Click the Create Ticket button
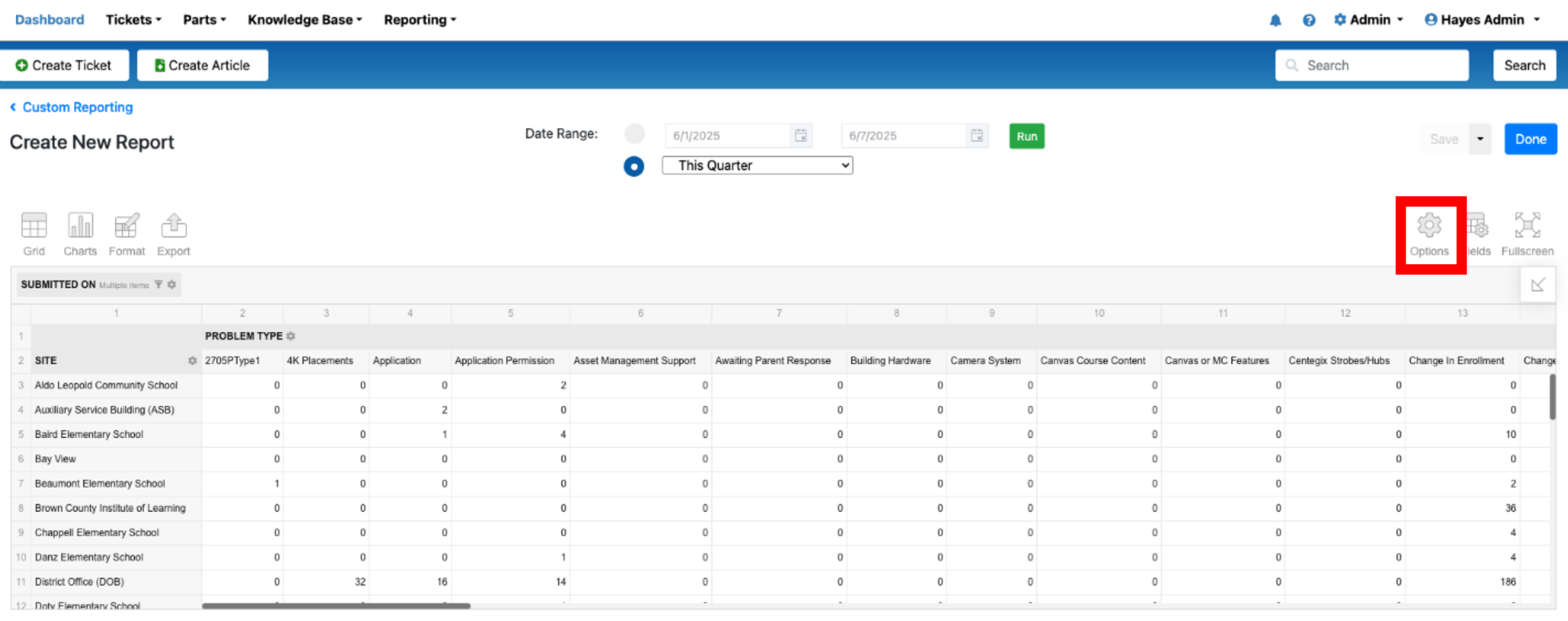 (64, 65)
